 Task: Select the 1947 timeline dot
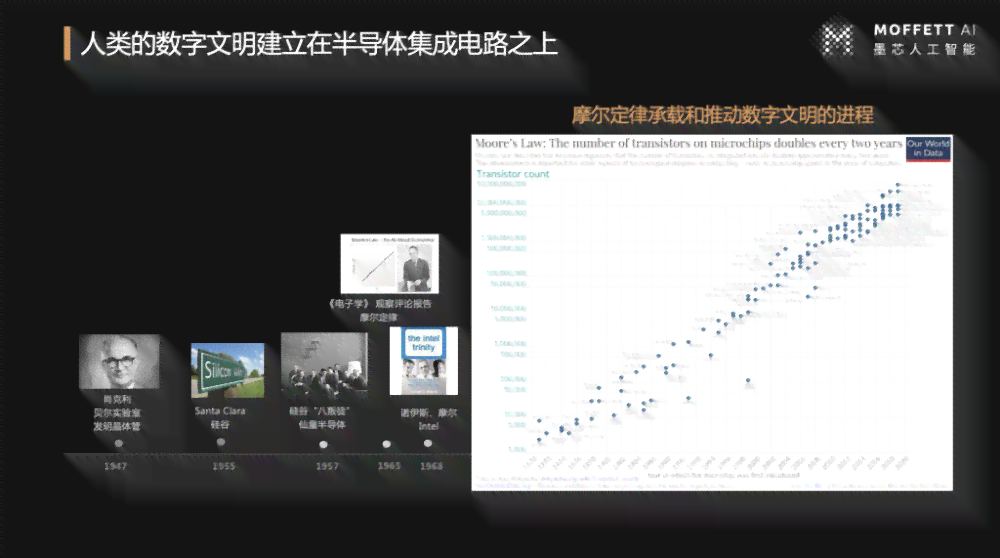coord(119,443)
